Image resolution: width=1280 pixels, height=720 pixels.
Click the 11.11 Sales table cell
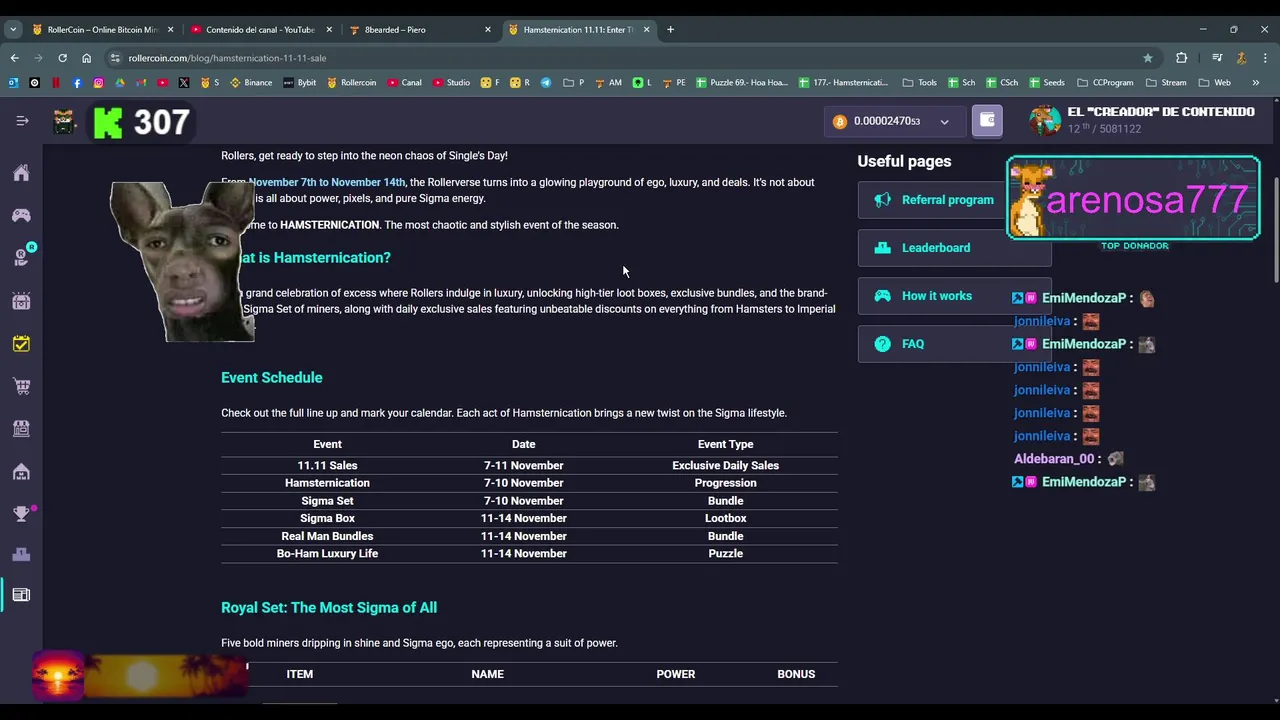(327, 465)
